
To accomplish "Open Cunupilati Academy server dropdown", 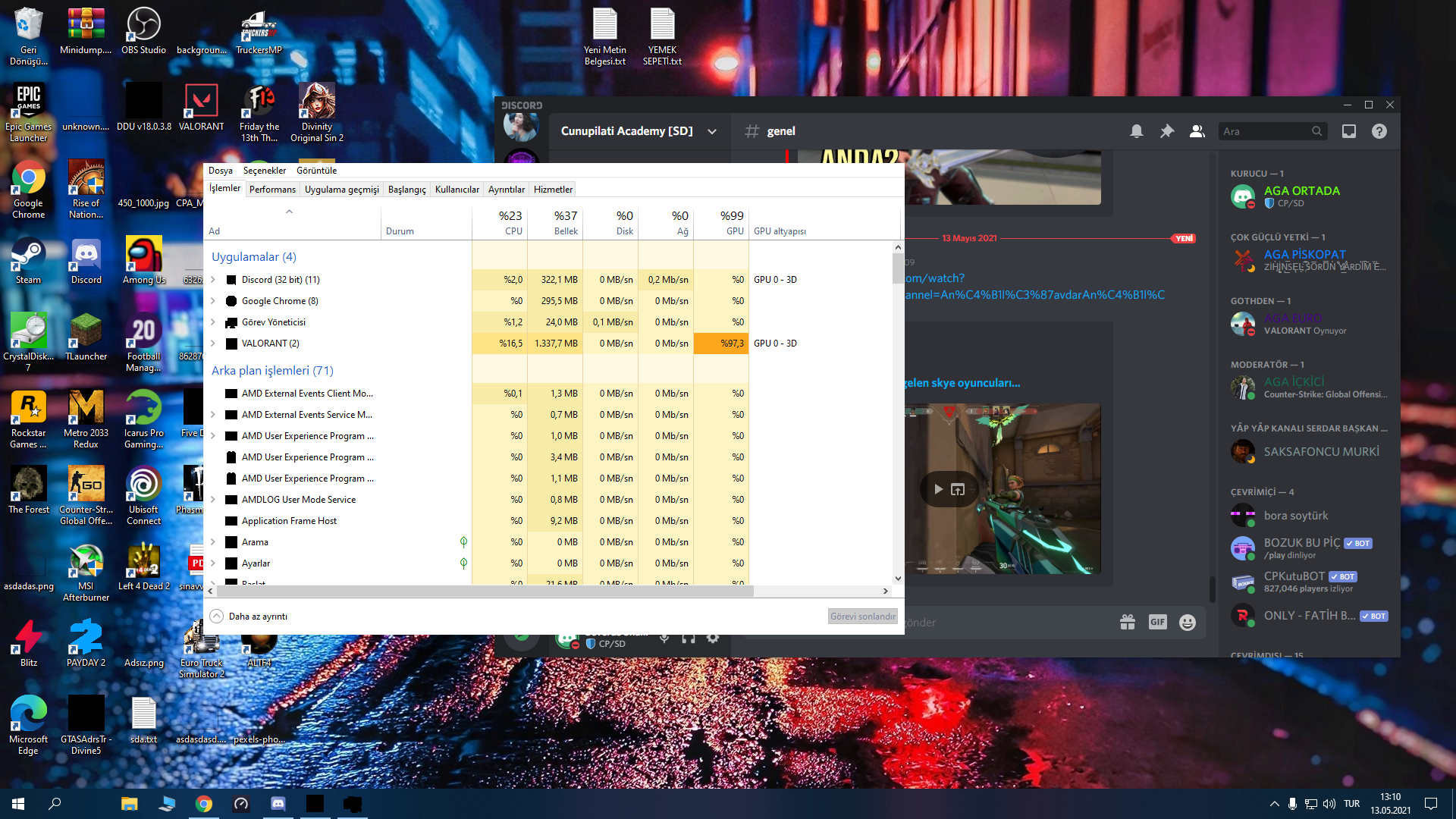I will 712,131.
